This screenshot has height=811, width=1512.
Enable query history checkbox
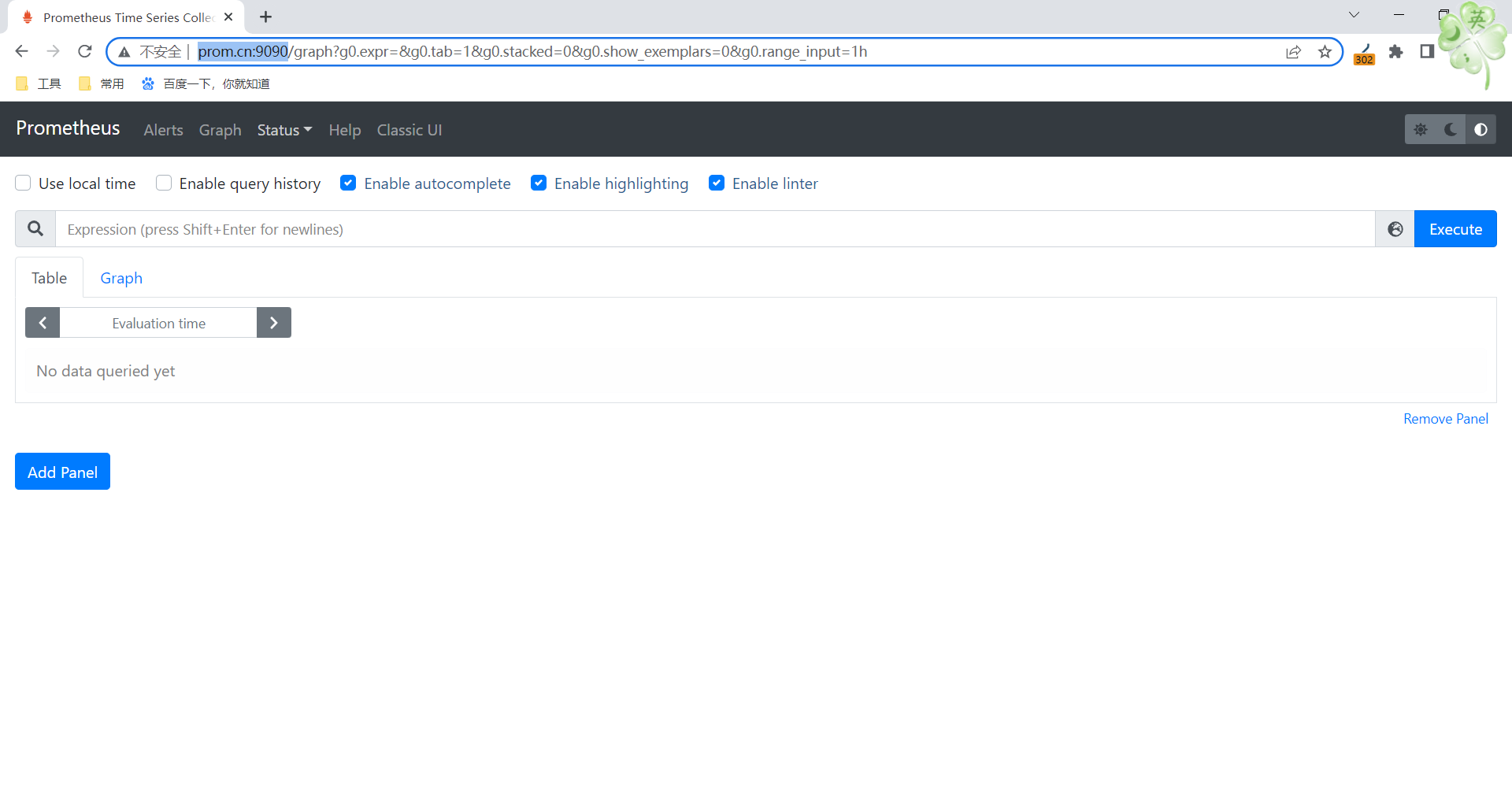(x=164, y=183)
